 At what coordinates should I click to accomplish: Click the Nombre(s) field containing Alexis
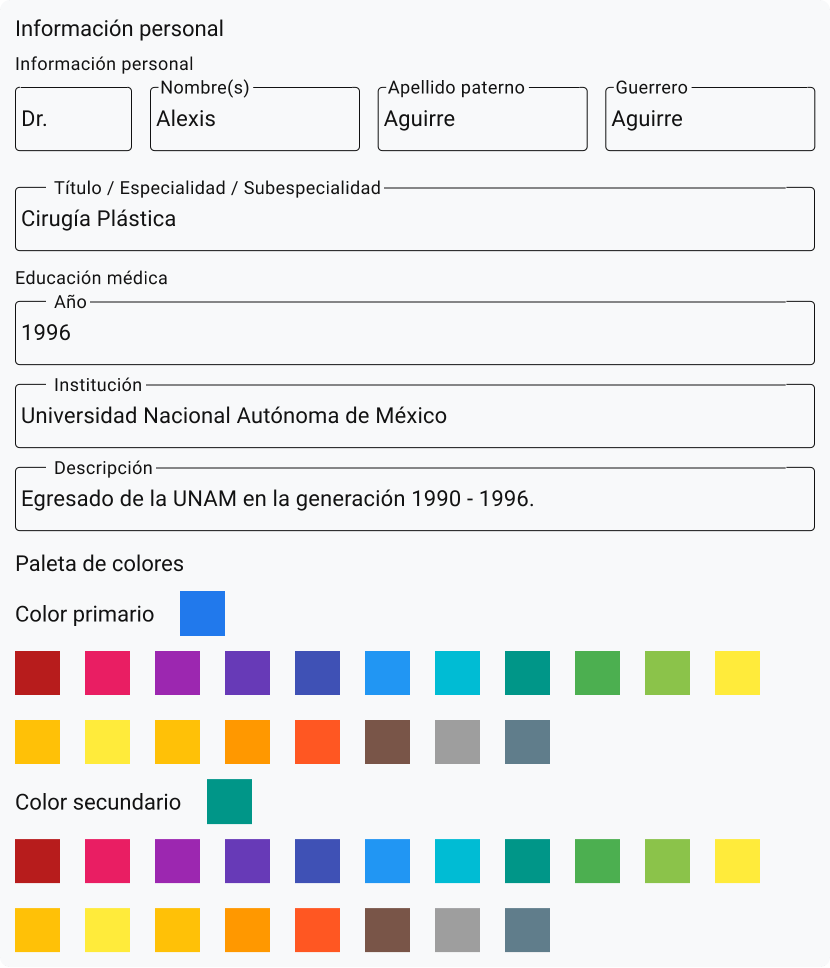[254, 119]
